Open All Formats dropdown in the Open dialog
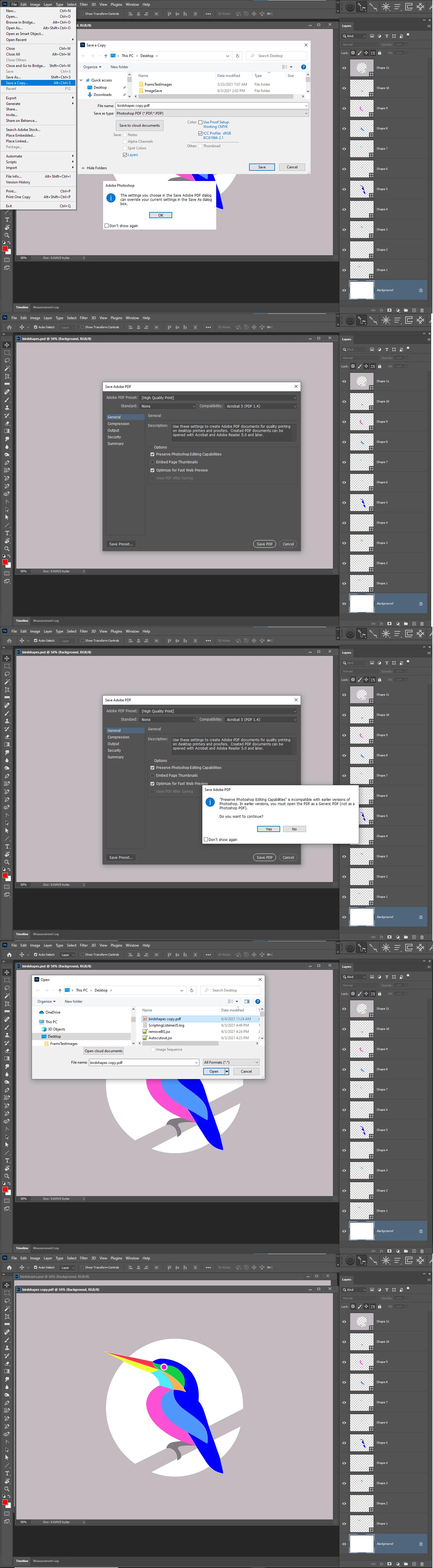The image size is (433, 1568). (x=231, y=1062)
